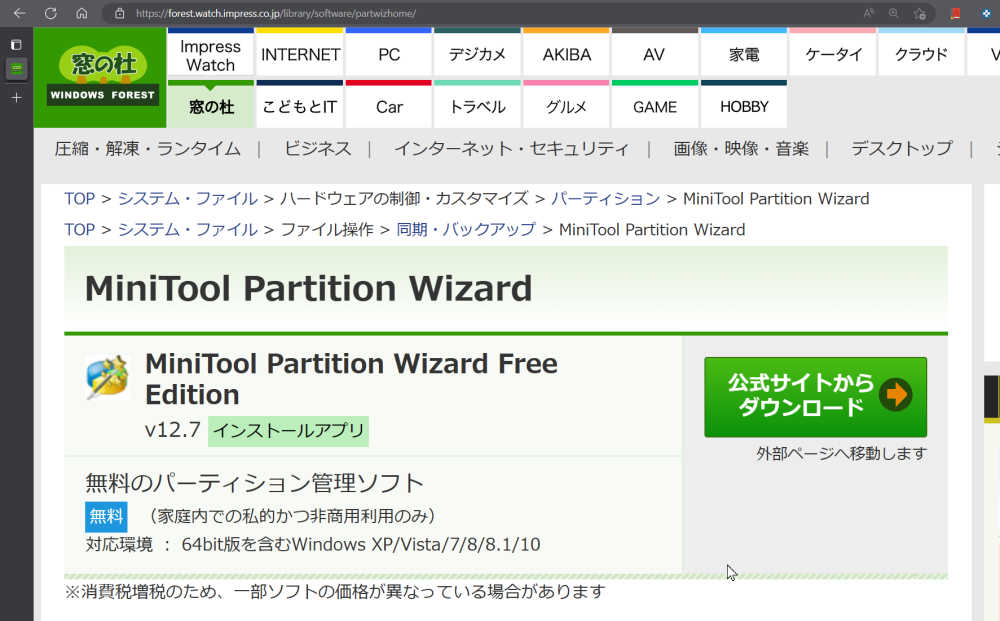
Task: Click the blue 無料 badge
Action: (106, 516)
